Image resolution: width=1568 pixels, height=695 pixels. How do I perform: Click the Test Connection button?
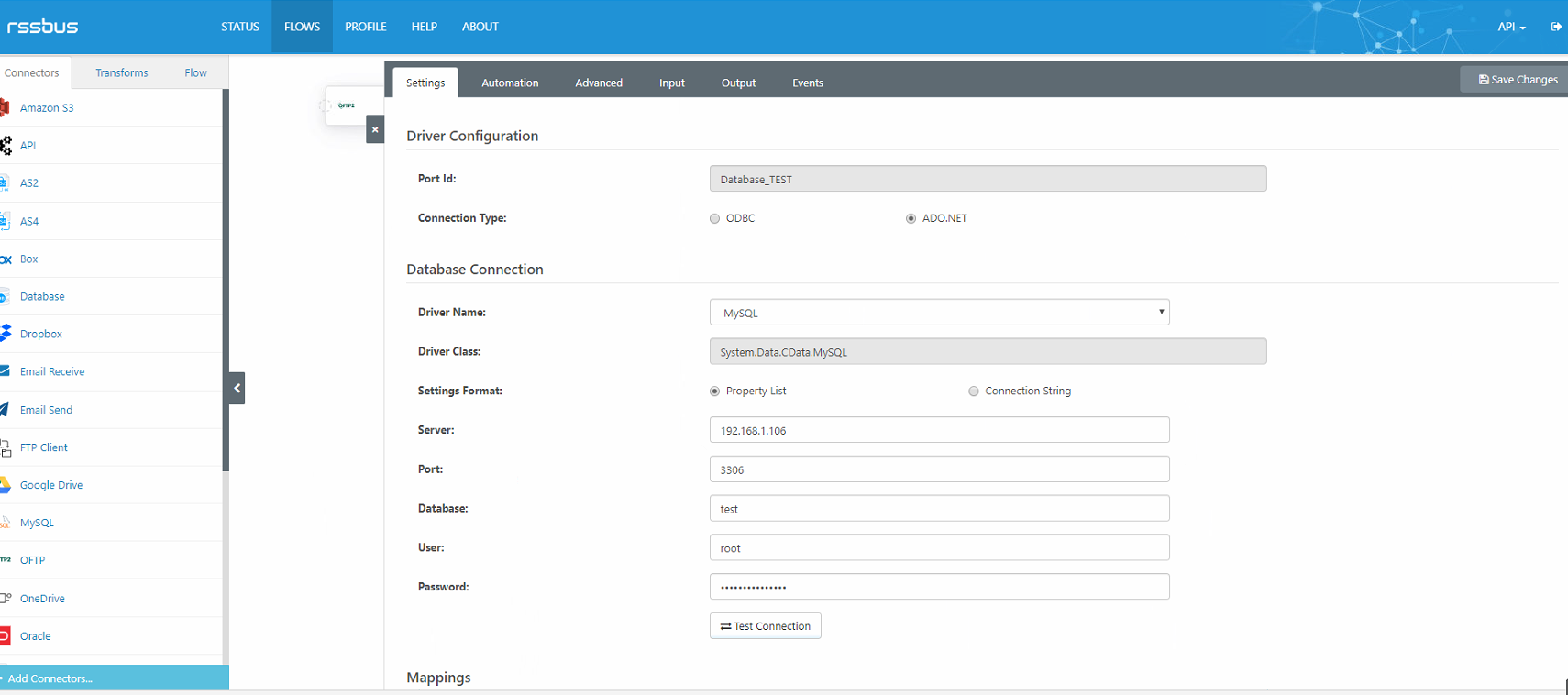pyautogui.click(x=766, y=626)
